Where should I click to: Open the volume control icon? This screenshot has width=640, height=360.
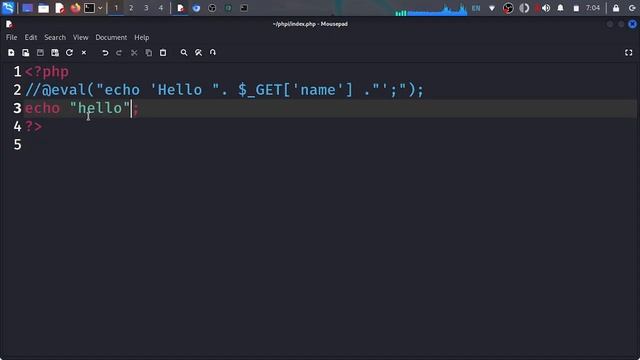[x=546, y=8]
